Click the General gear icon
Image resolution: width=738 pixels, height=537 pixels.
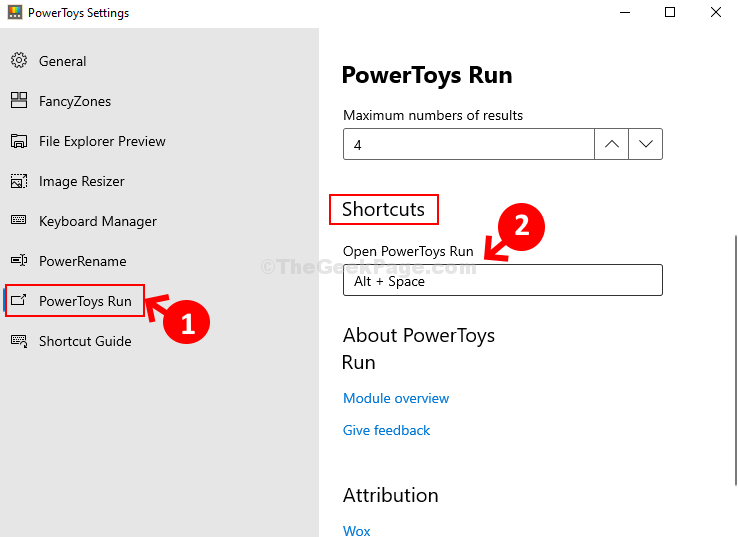click(x=19, y=60)
